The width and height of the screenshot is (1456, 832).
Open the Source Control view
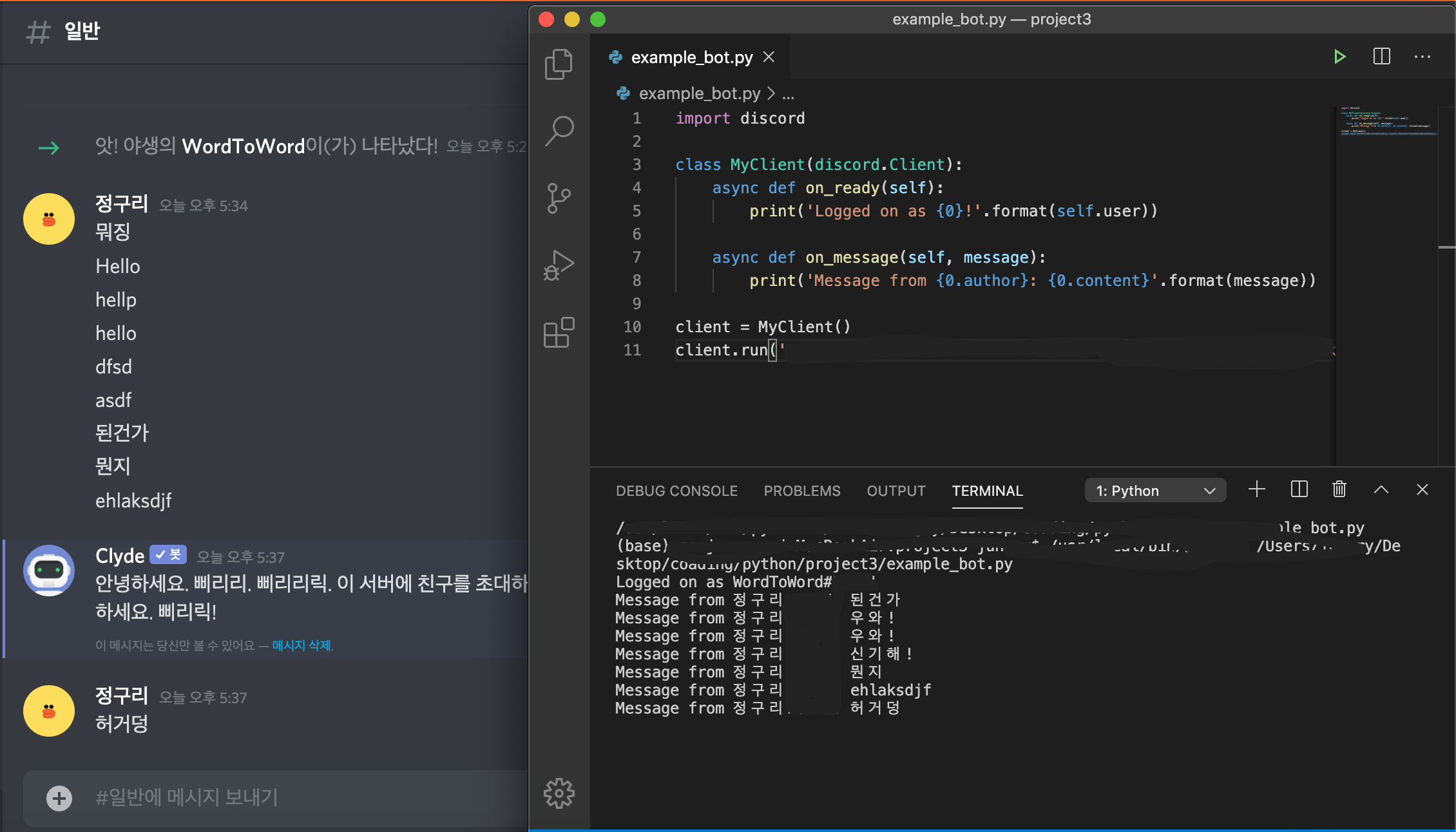click(558, 198)
